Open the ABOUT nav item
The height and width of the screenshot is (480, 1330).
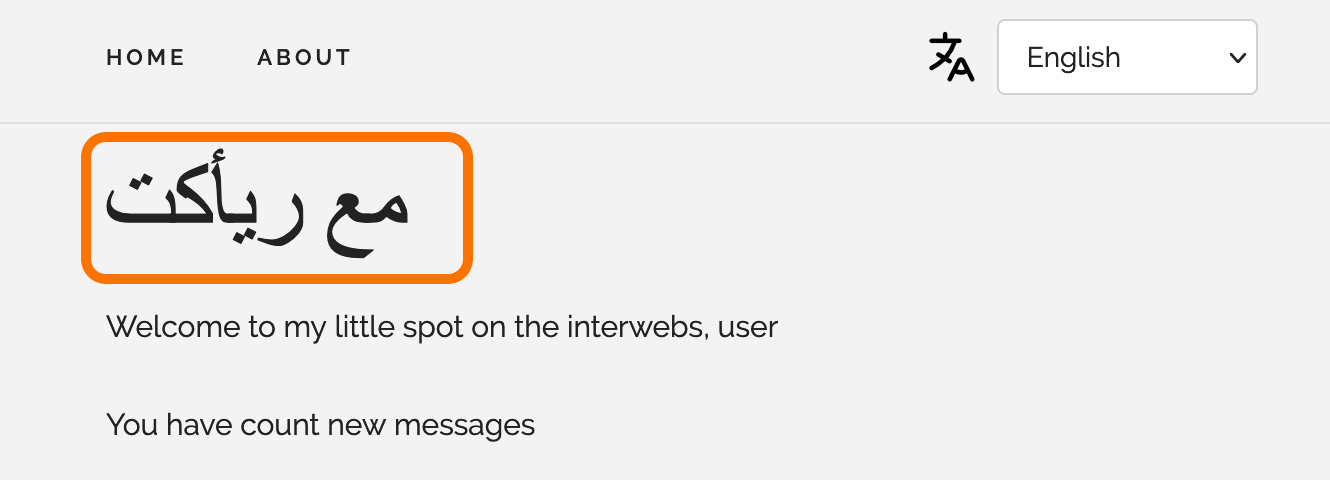click(x=304, y=58)
